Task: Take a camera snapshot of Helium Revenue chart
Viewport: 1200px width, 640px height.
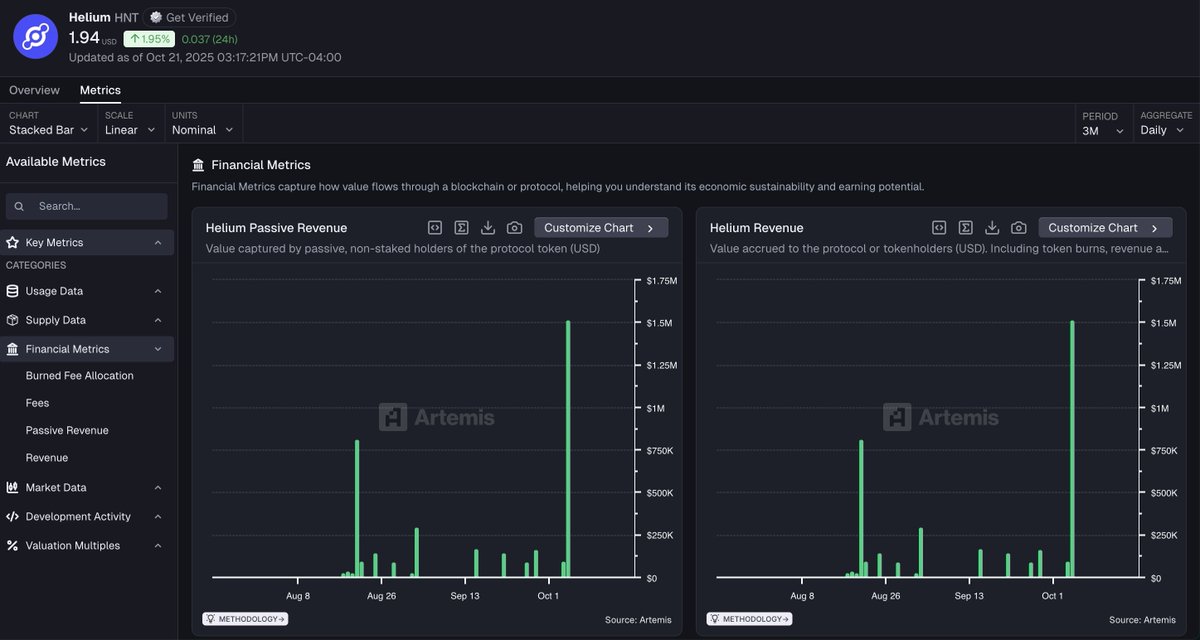Action: click(1018, 228)
